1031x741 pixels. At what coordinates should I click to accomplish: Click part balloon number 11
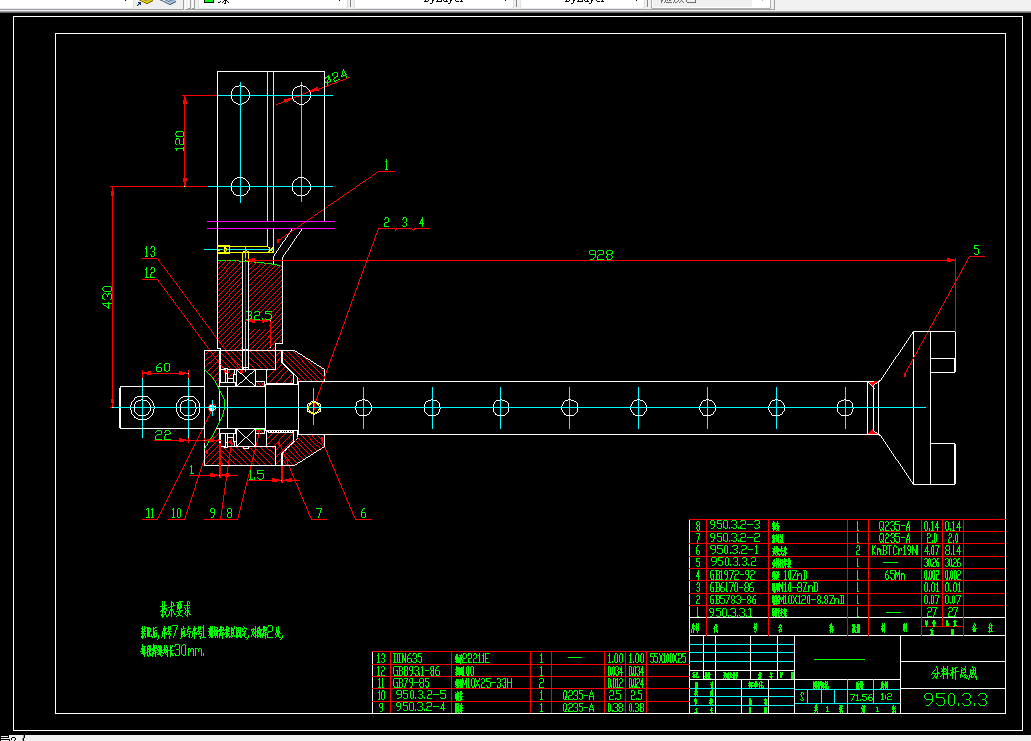pyautogui.click(x=150, y=513)
